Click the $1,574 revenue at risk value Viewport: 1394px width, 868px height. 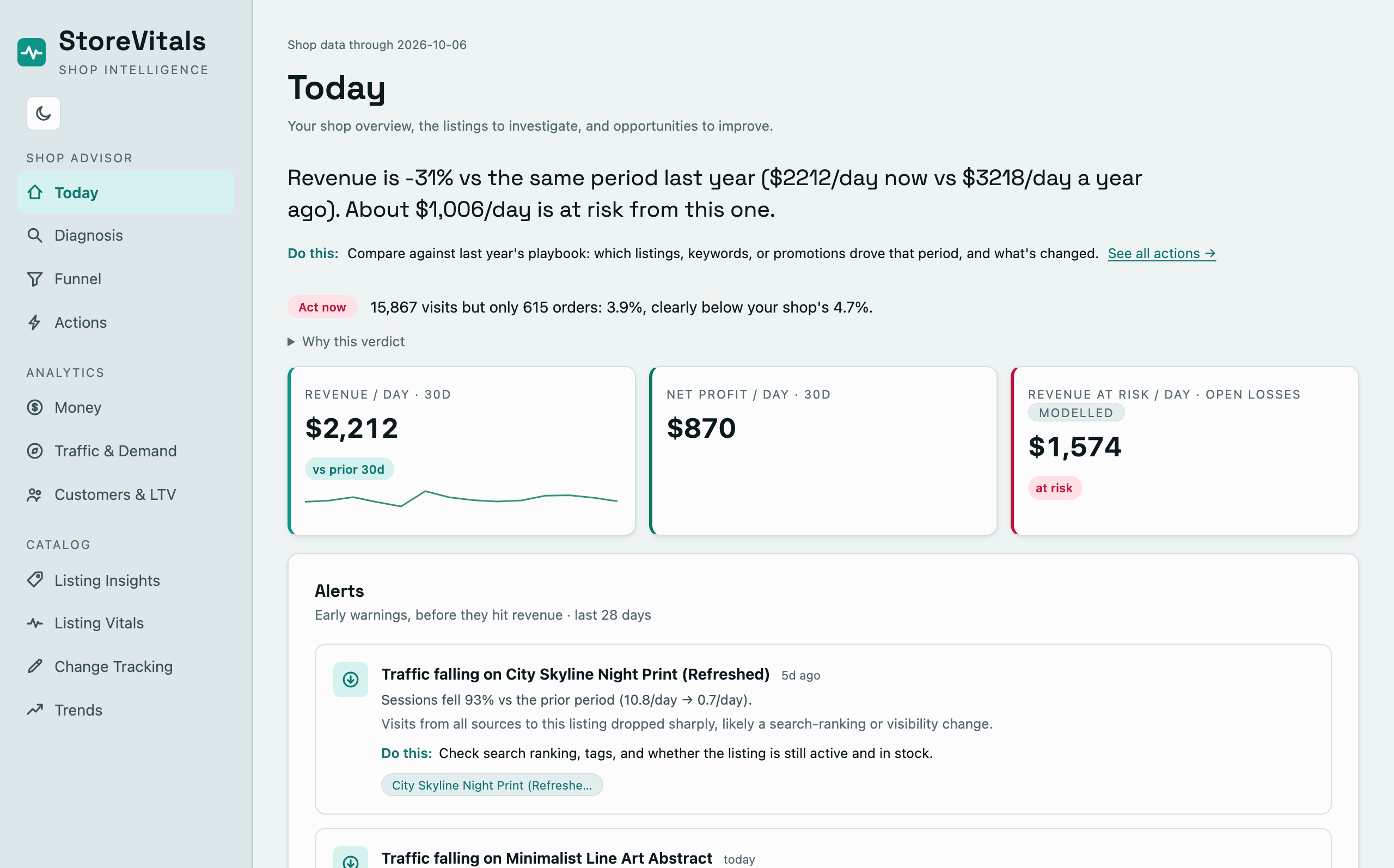coord(1074,447)
